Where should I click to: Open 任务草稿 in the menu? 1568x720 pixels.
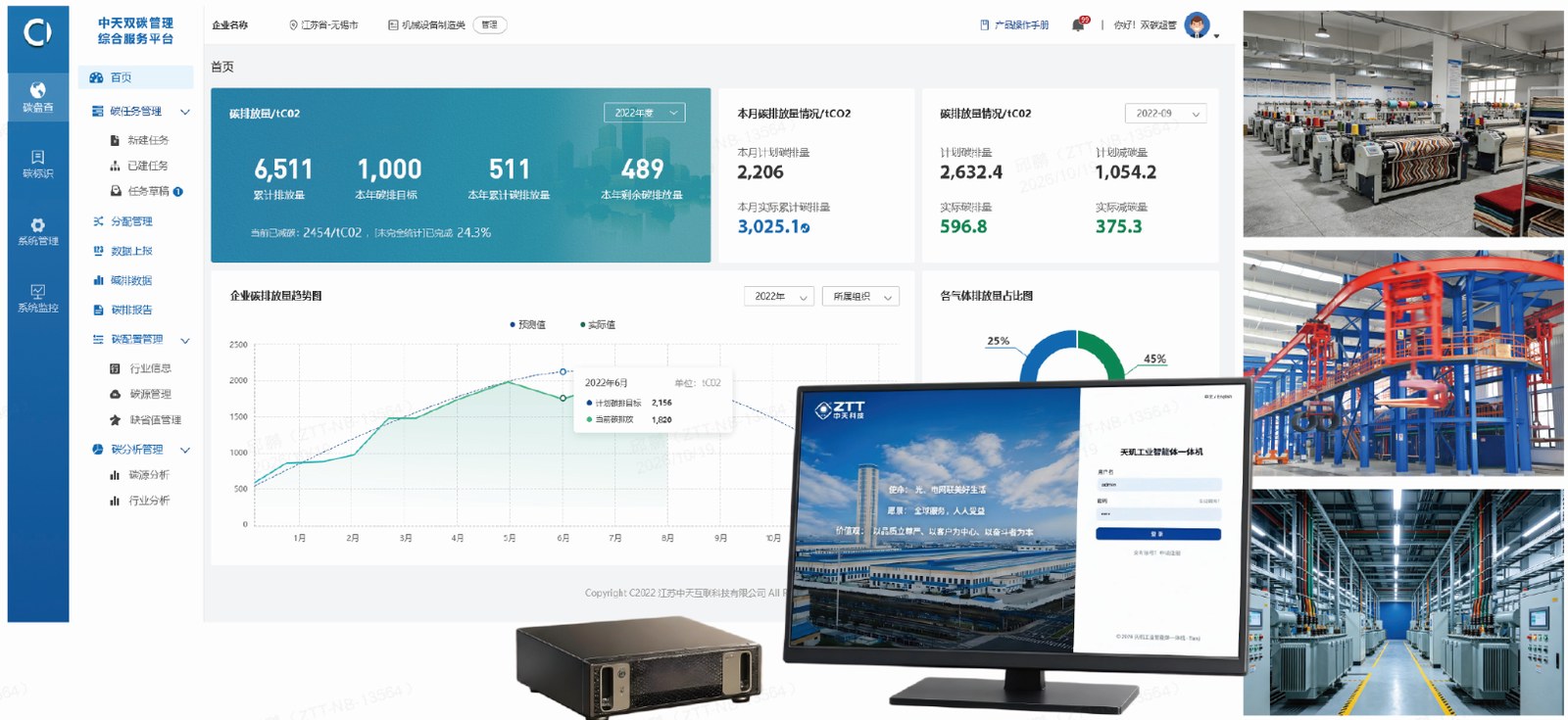(148, 191)
